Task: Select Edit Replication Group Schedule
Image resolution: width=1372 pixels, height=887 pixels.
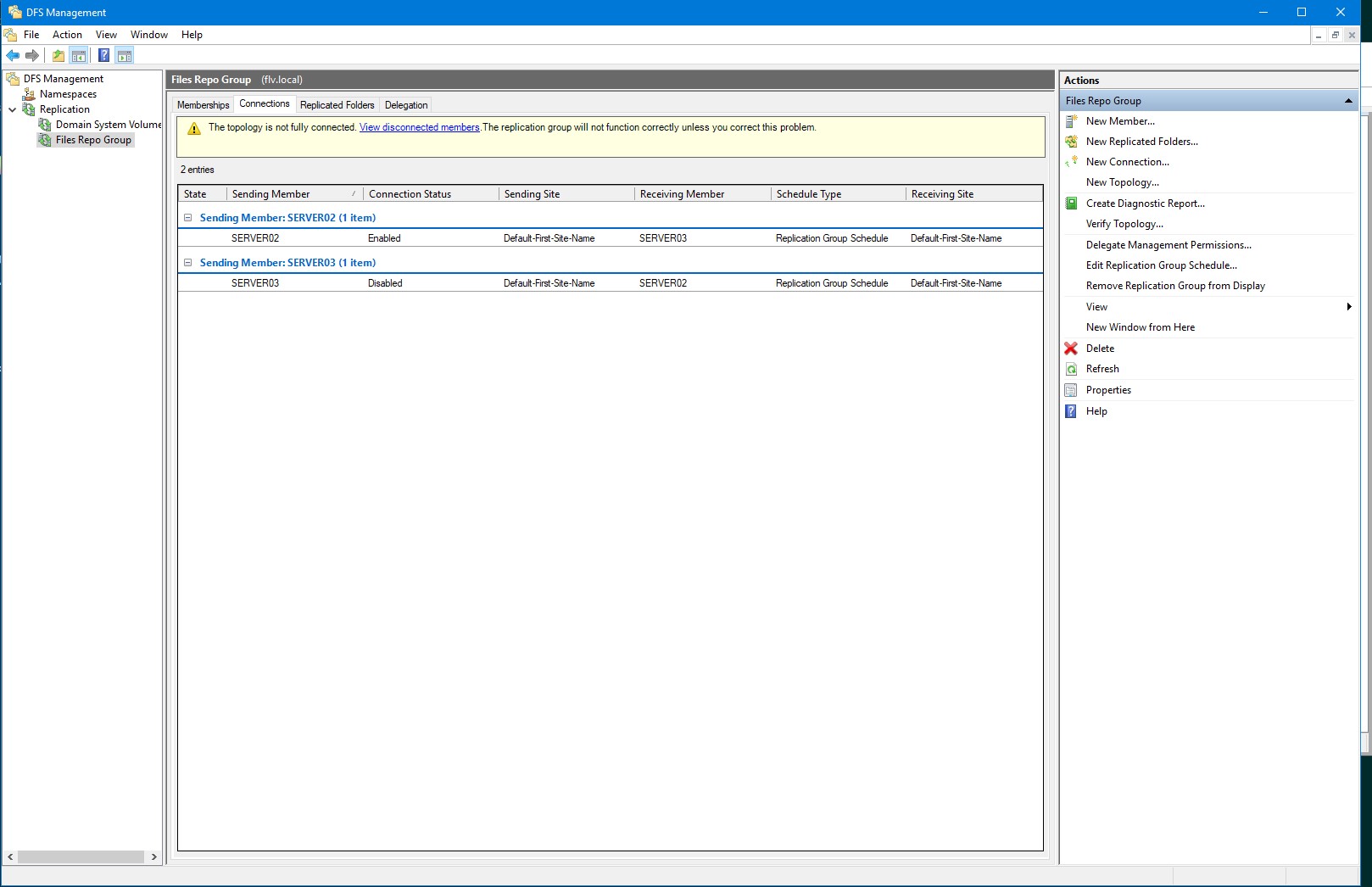Action: (1161, 265)
